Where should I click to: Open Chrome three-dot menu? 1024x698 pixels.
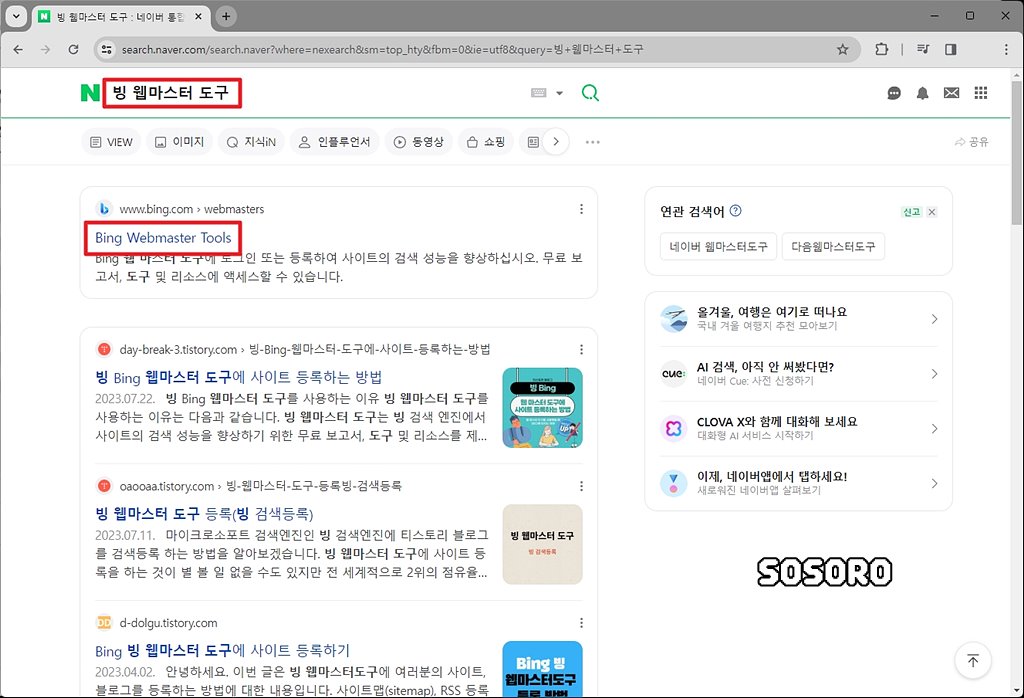[1006, 49]
